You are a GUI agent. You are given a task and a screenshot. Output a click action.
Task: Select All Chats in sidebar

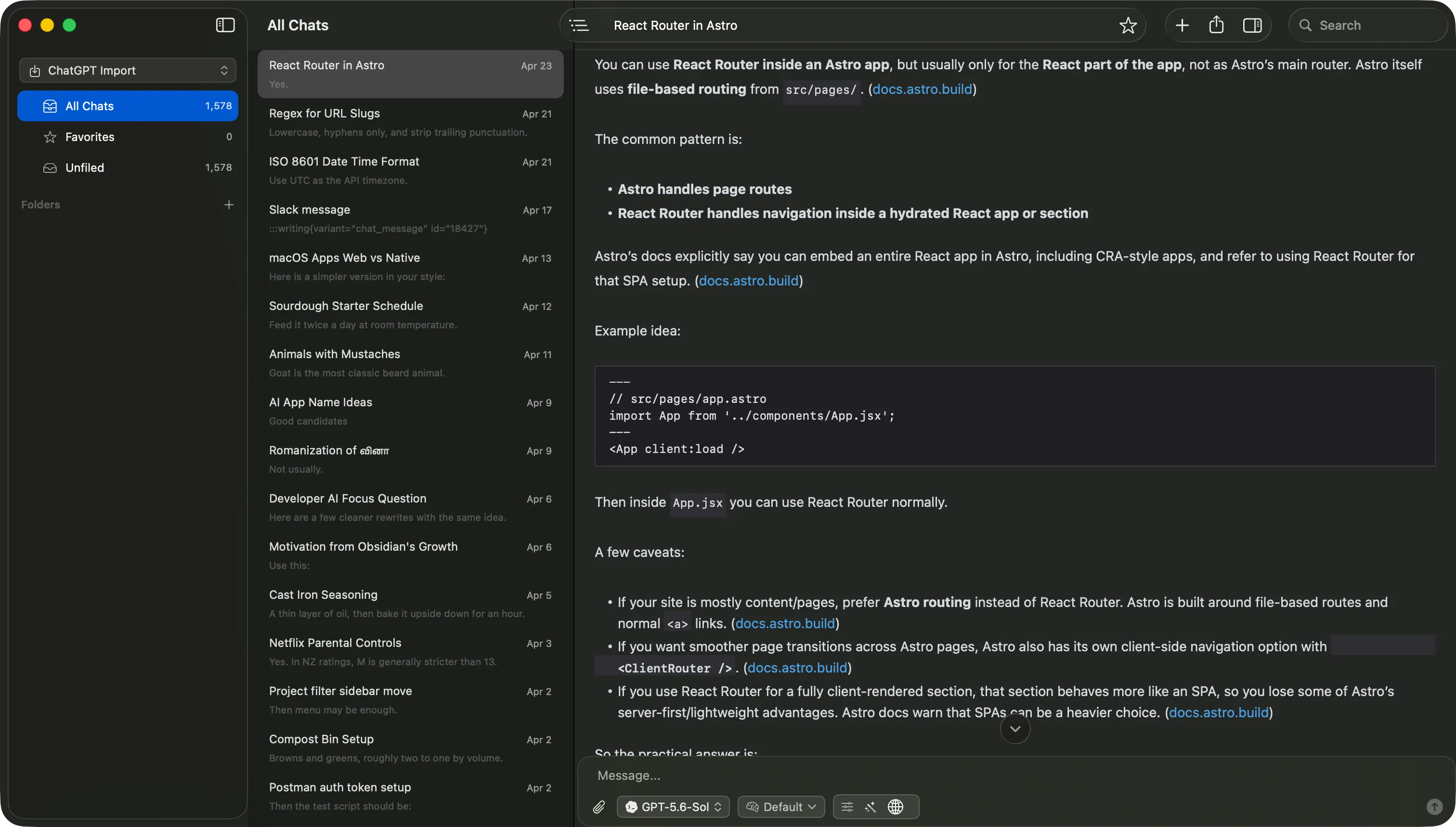tap(127, 105)
